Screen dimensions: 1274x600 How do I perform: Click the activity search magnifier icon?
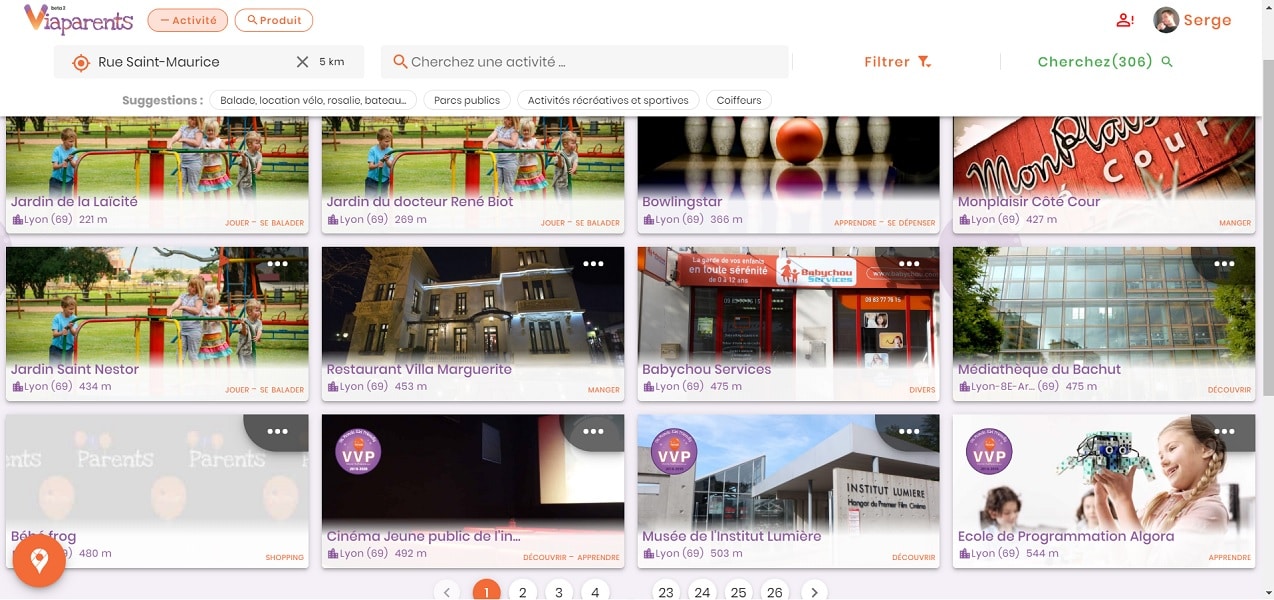(x=400, y=62)
